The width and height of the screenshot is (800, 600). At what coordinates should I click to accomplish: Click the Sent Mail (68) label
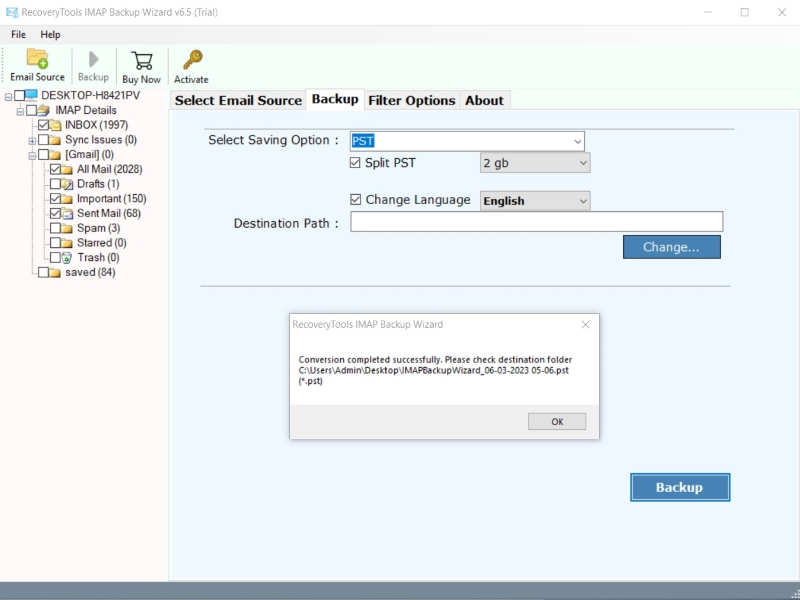(x=109, y=213)
